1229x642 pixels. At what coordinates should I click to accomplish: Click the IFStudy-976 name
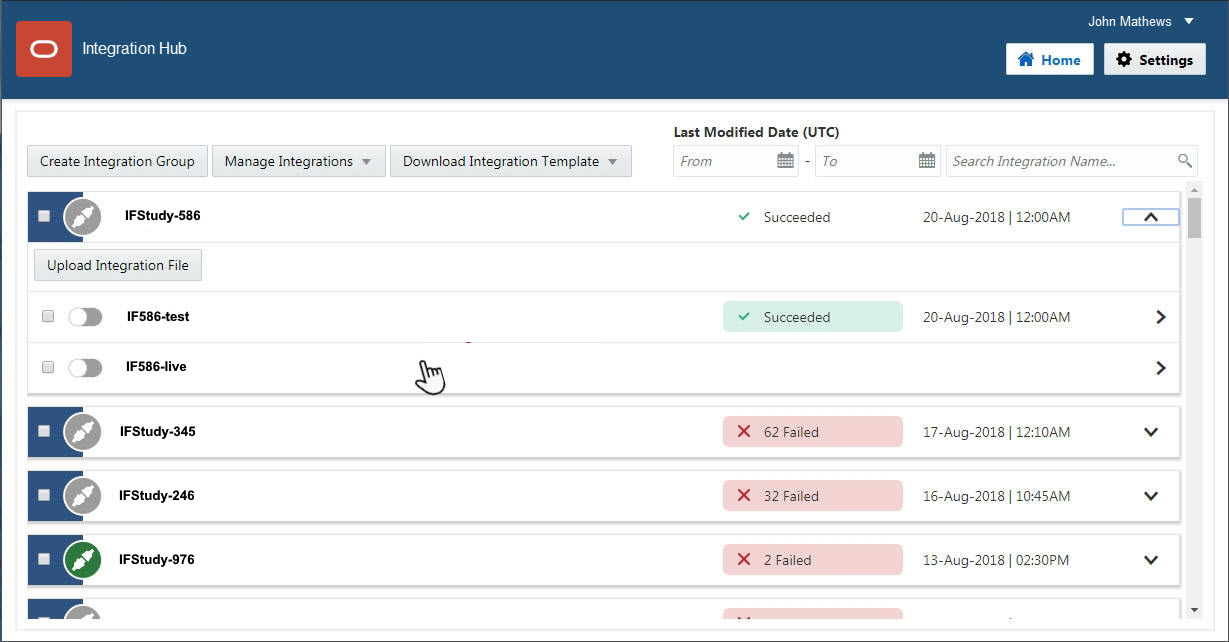pyautogui.click(x=157, y=559)
